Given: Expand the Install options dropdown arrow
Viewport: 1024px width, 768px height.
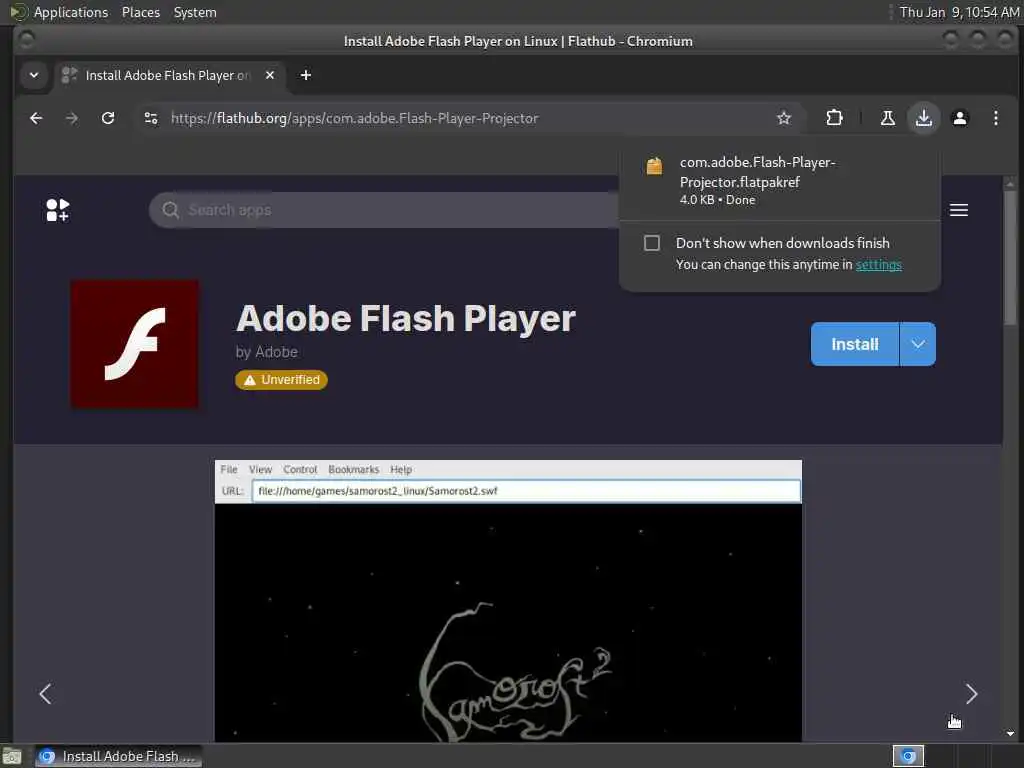Looking at the screenshot, I should [918, 344].
